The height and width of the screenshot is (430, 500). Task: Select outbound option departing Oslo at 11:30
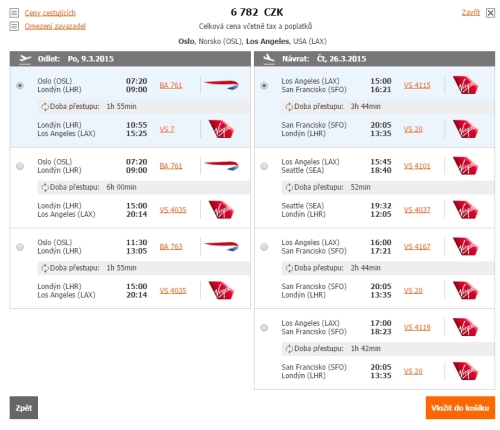click(20, 247)
